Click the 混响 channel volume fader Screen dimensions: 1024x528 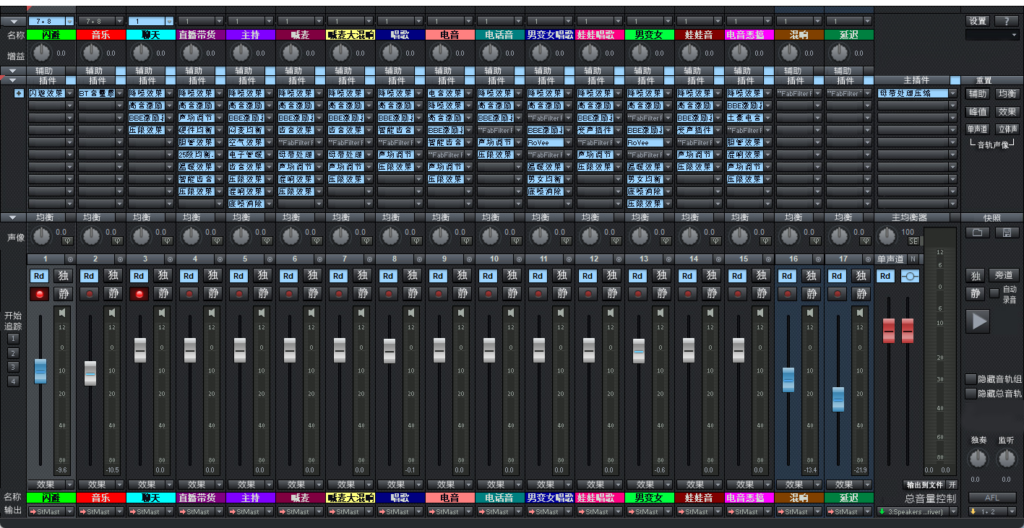pos(789,379)
